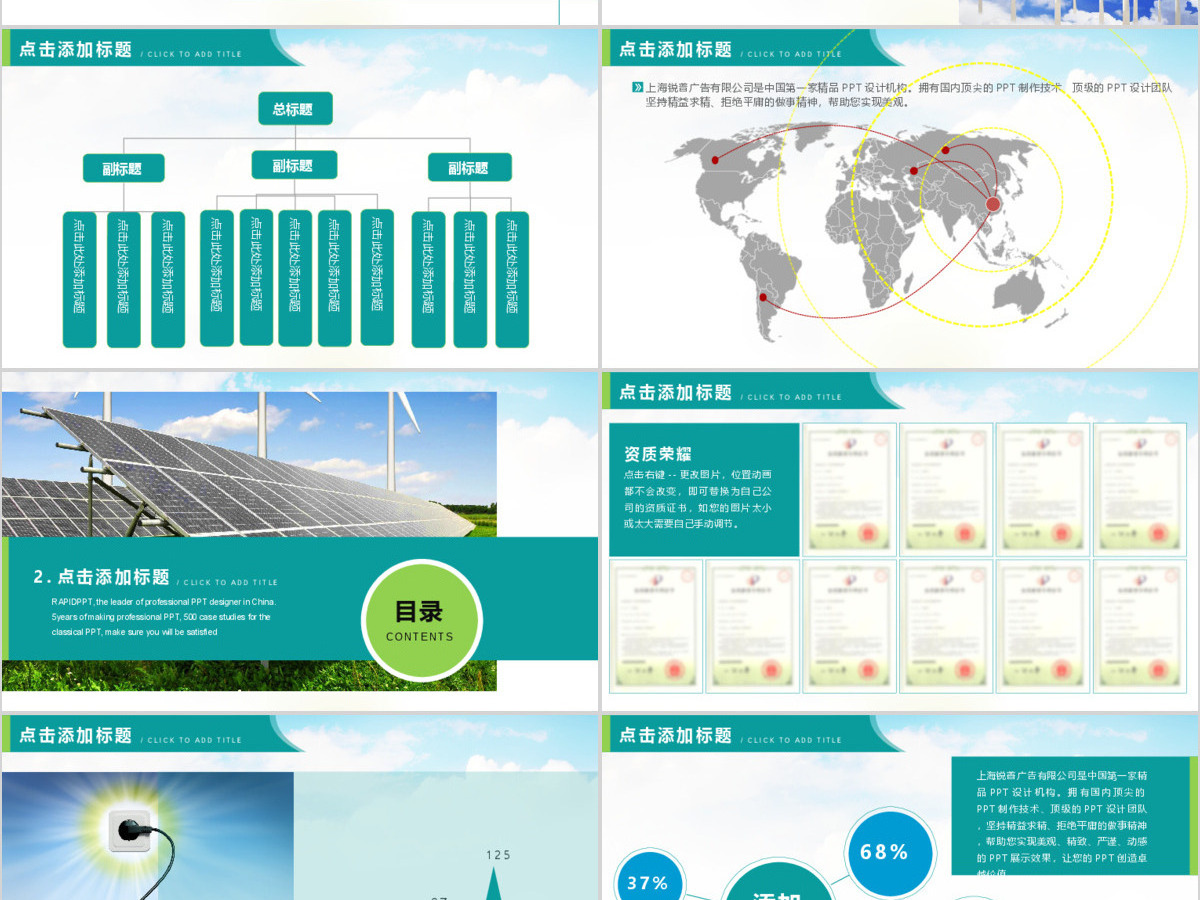Select the red dot on South America in the map

click(x=765, y=297)
